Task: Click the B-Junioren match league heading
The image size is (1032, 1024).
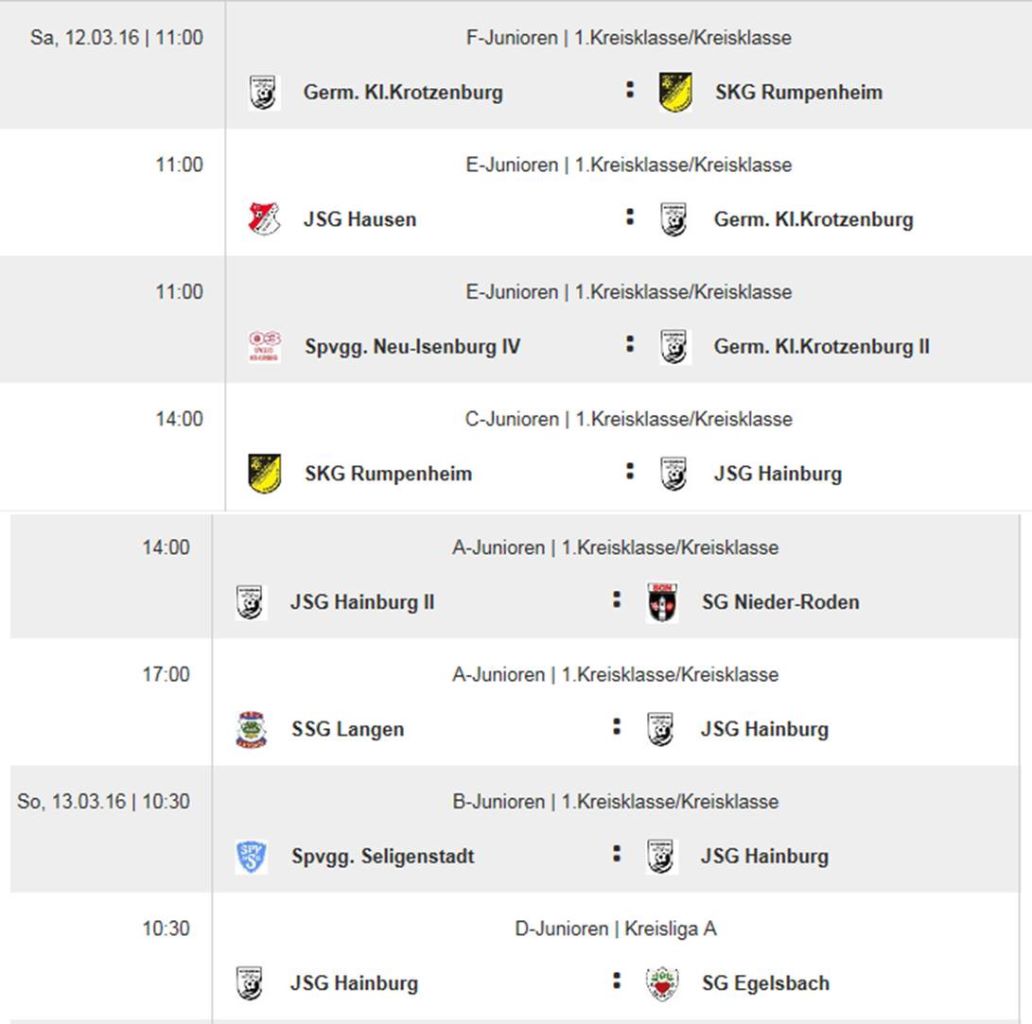Action: 615,802
